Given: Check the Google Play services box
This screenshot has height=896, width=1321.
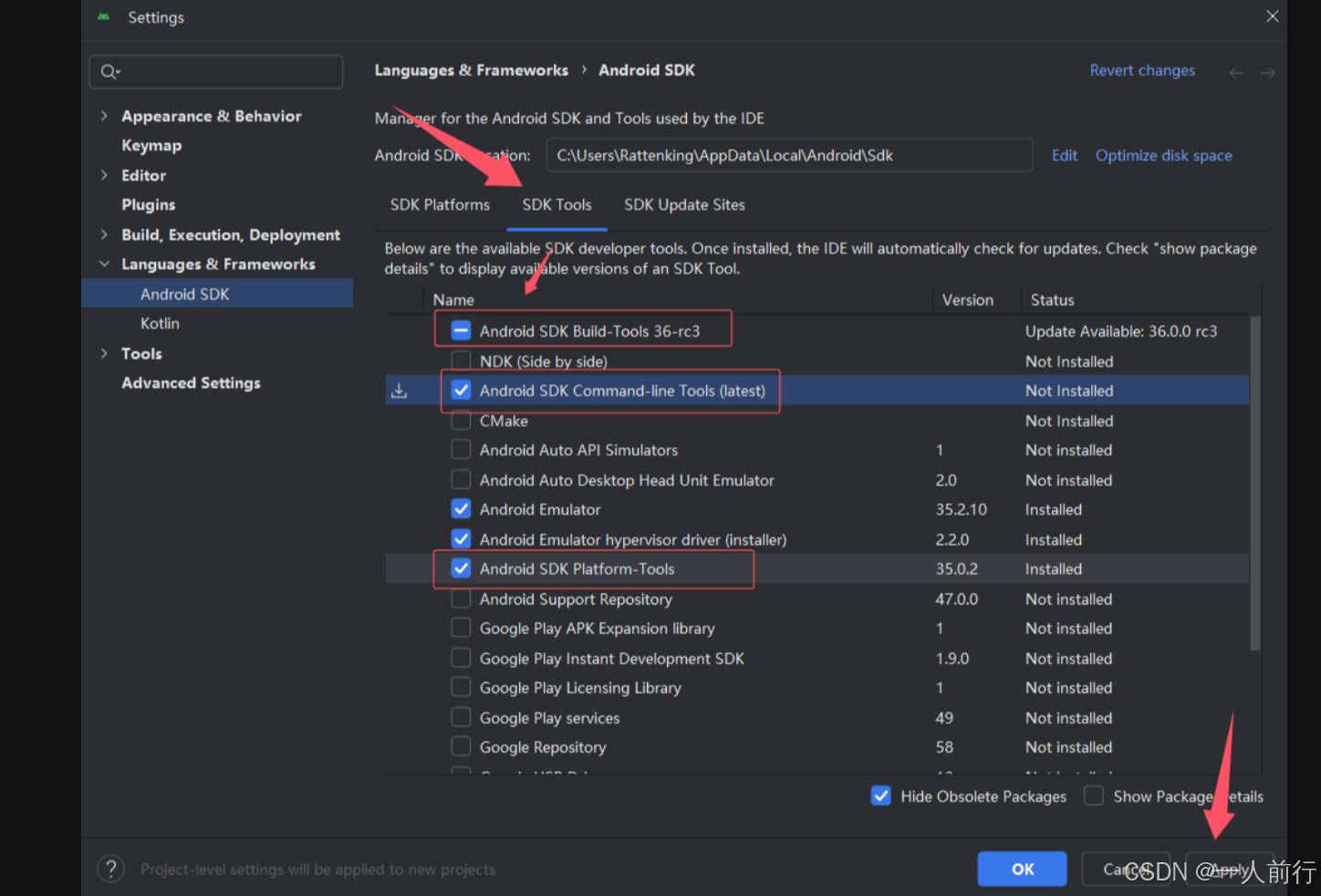Looking at the screenshot, I should click(461, 717).
